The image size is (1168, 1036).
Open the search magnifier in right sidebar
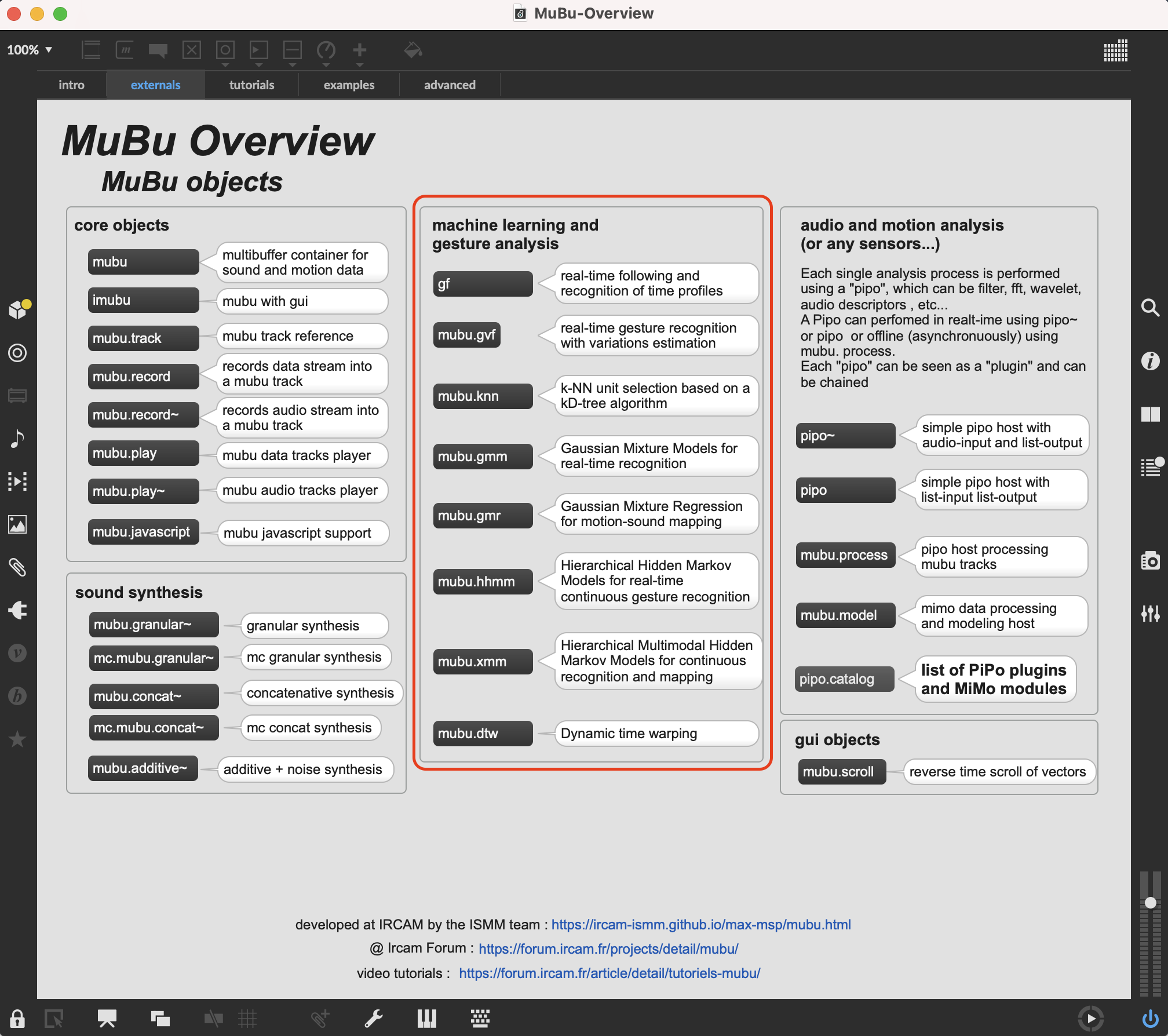coord(1150,308)
